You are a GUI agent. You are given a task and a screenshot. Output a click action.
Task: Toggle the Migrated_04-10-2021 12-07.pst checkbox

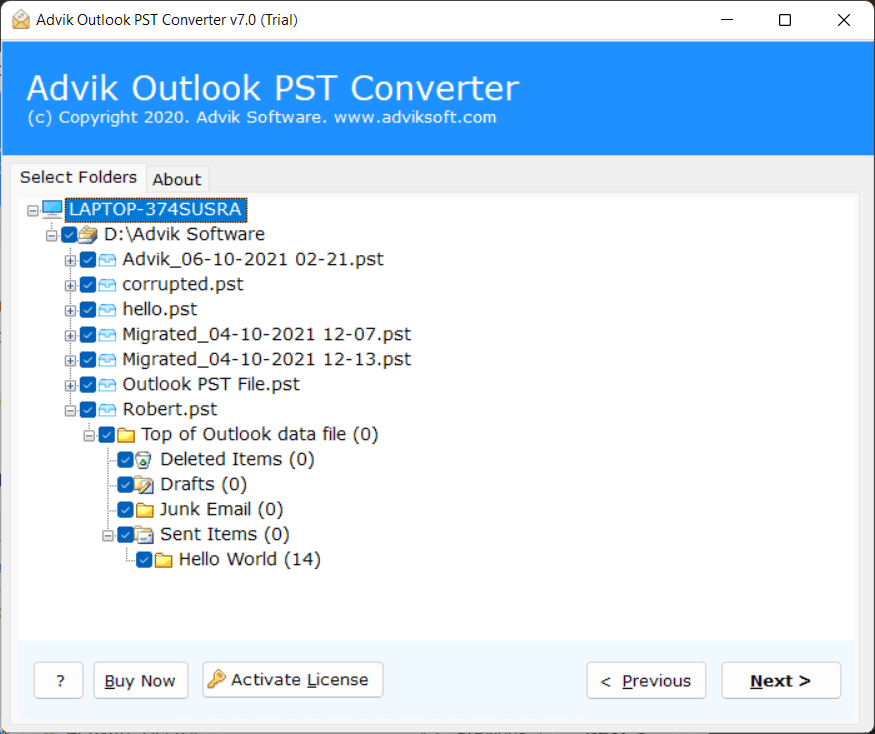pos(88,334)
